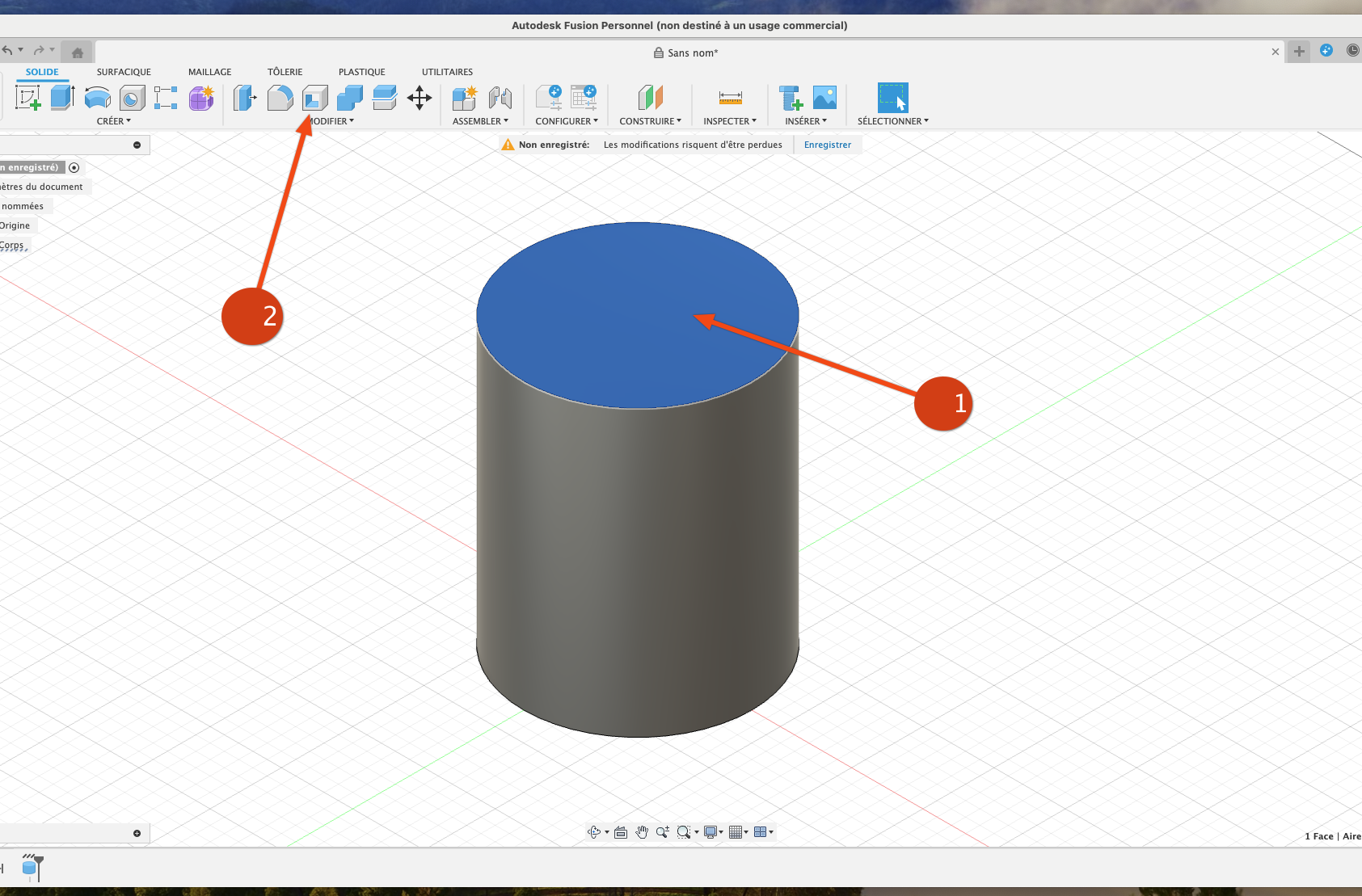Viewport: 1362px width, 896px height.
Task: Select the Create Sketch tool
Action: click(x=28, y=99)
